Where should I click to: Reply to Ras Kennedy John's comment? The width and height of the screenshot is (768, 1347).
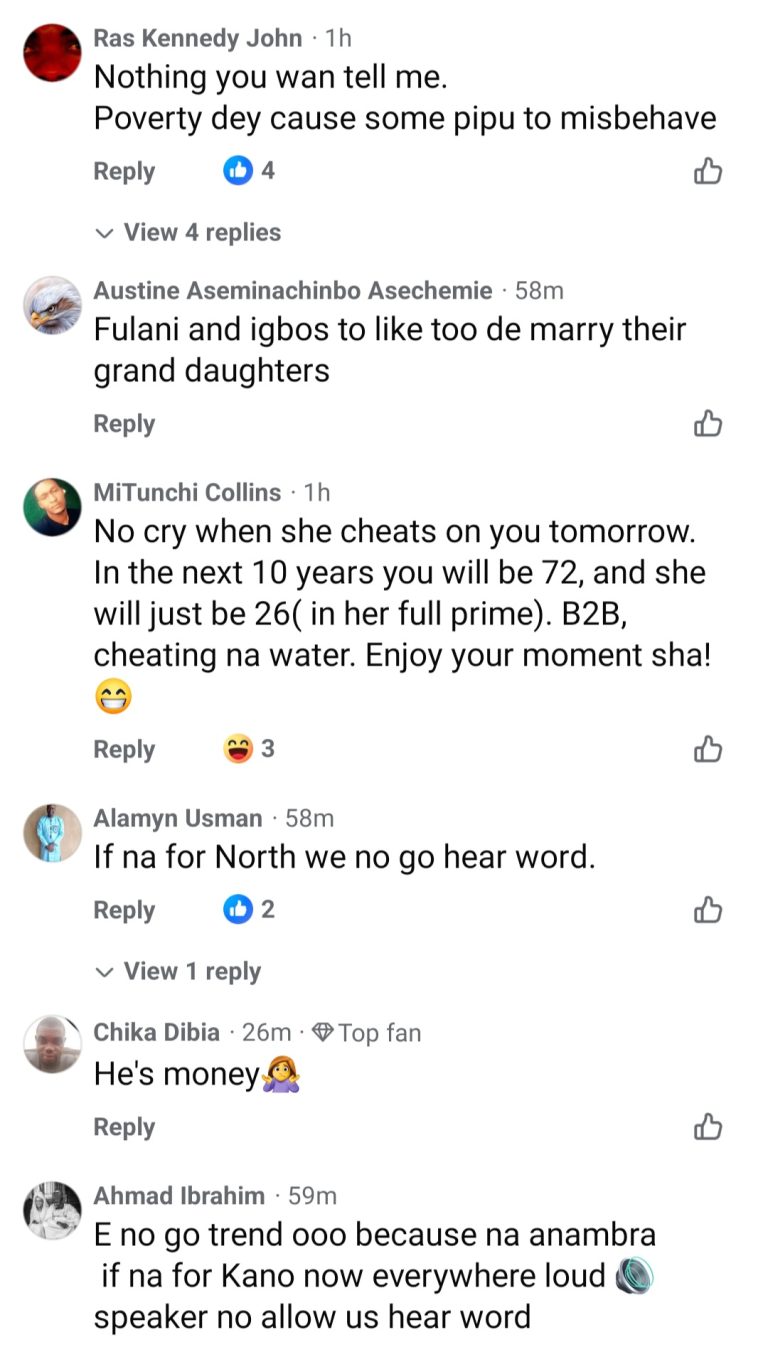[x=124, y=171]
